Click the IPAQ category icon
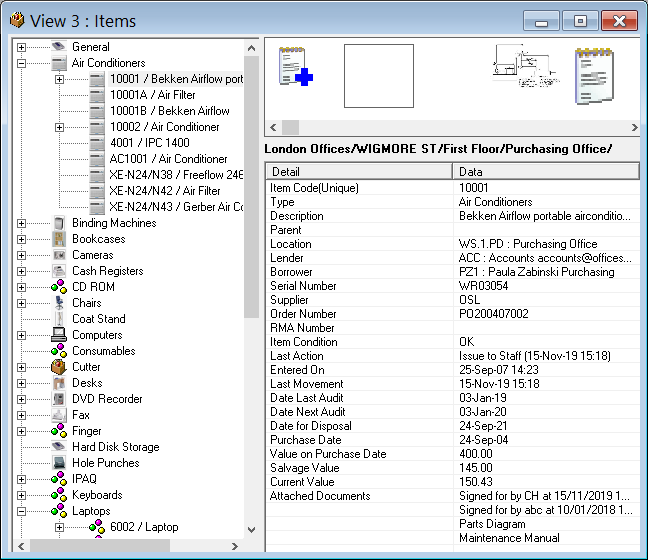This screenshot has height=560, width=648. 59,479
